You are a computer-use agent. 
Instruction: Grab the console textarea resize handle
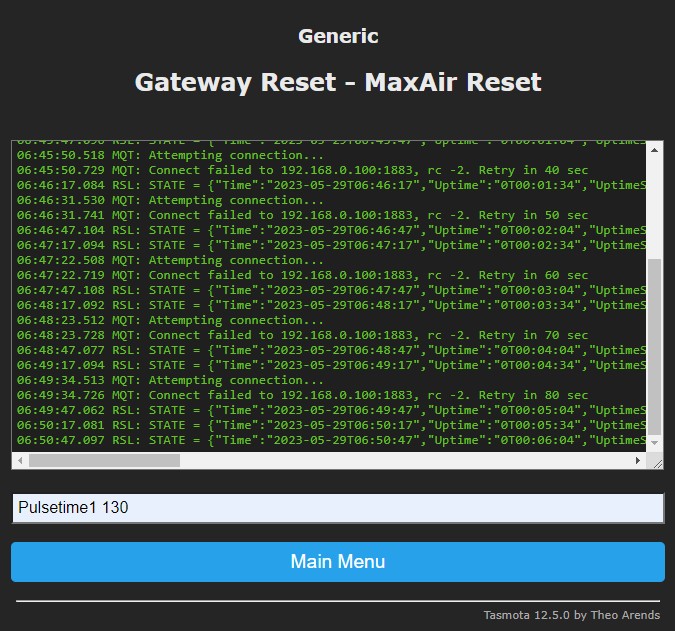point(656,461)
